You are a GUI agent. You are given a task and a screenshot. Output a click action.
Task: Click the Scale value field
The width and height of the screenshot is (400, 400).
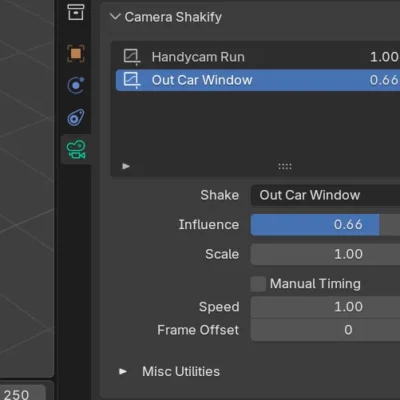pyautogui.click(x=325, y=254)
